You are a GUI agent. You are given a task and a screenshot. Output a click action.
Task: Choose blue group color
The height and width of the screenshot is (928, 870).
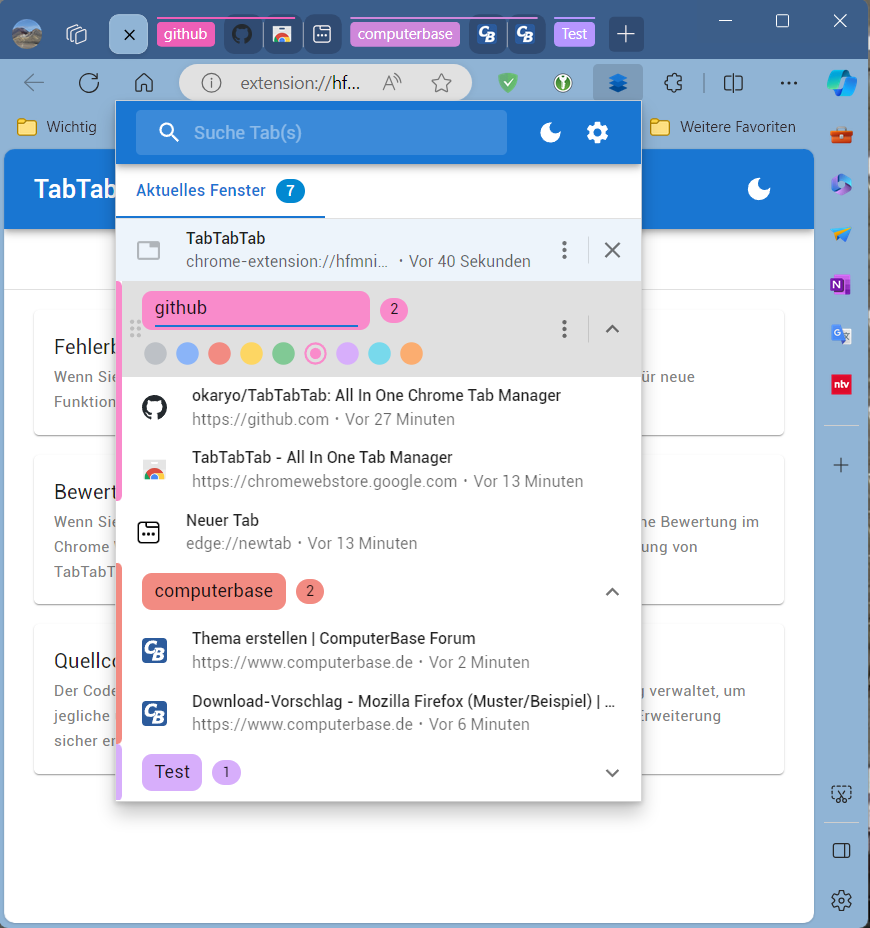[187, 354]
